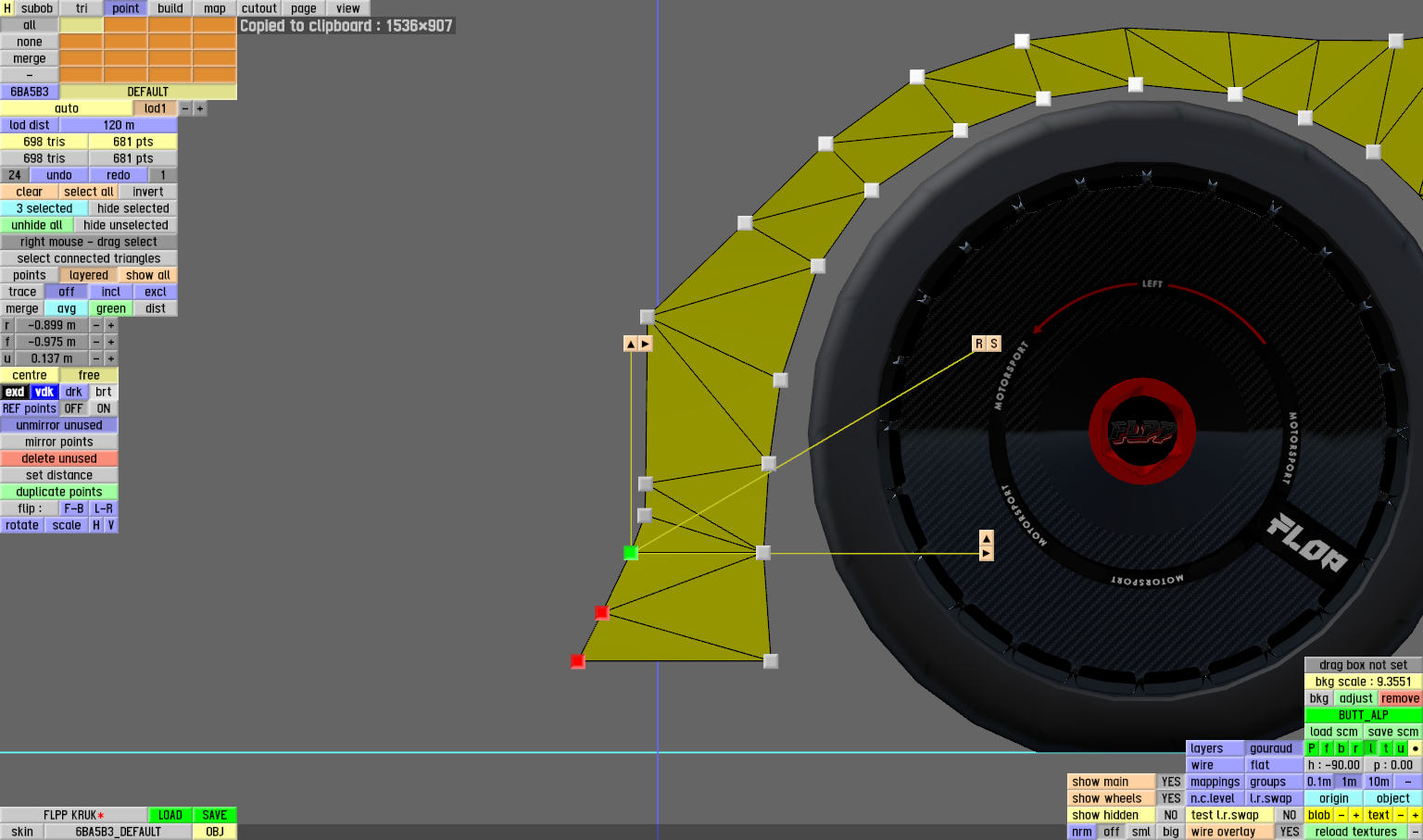
Task: Click the lowest red selected point
Action: [578, 661]
